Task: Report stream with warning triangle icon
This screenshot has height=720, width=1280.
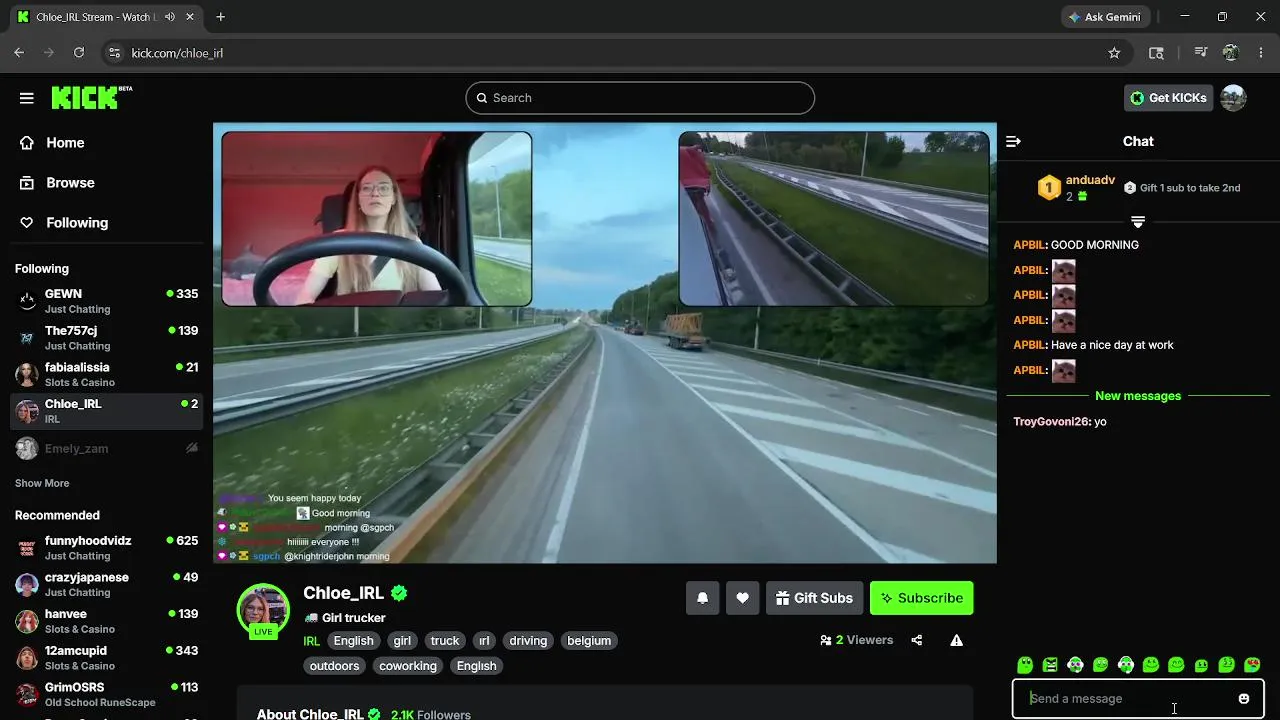Action: (956, 640)
